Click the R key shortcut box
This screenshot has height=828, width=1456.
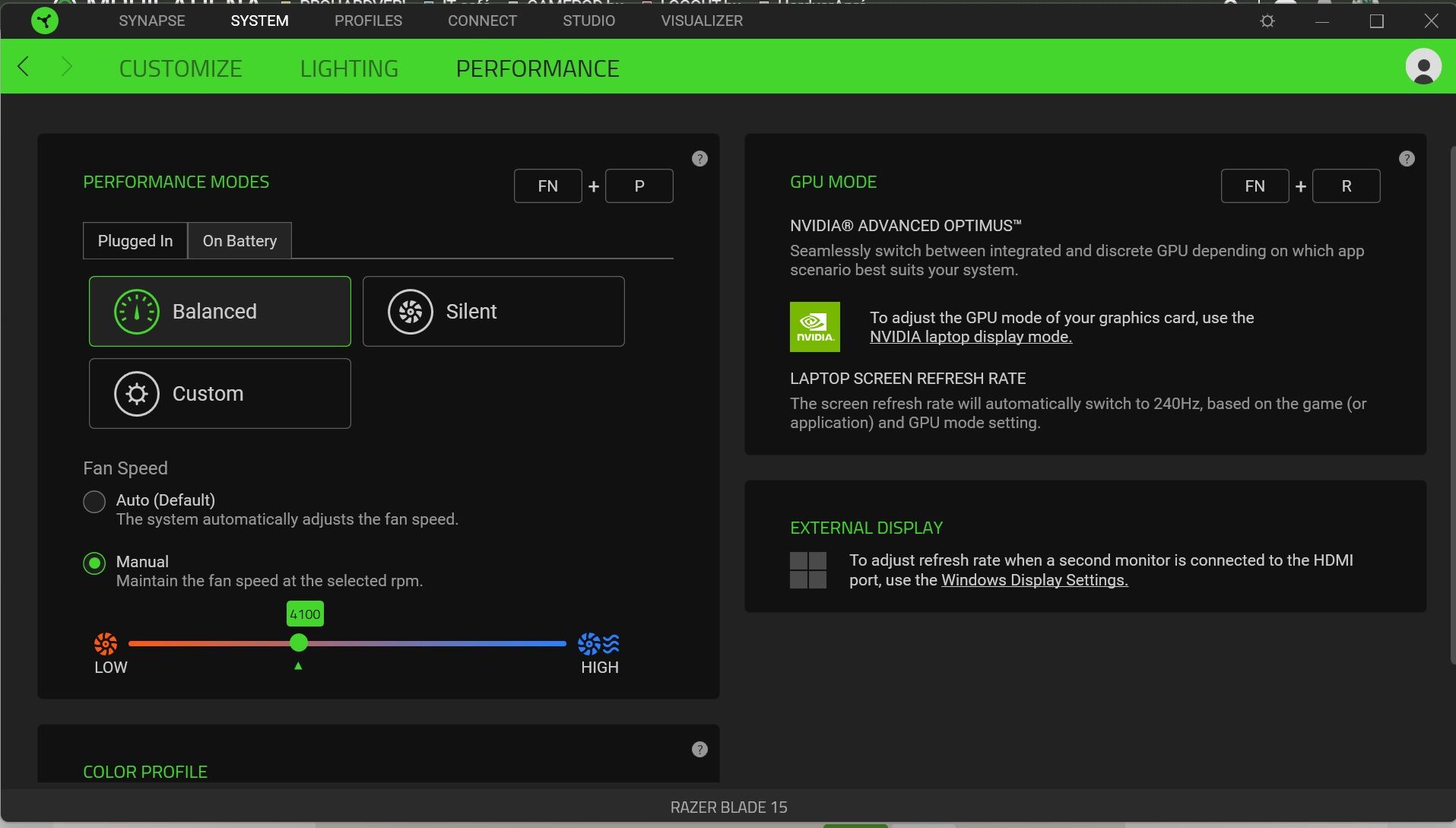coord(1347,186)
